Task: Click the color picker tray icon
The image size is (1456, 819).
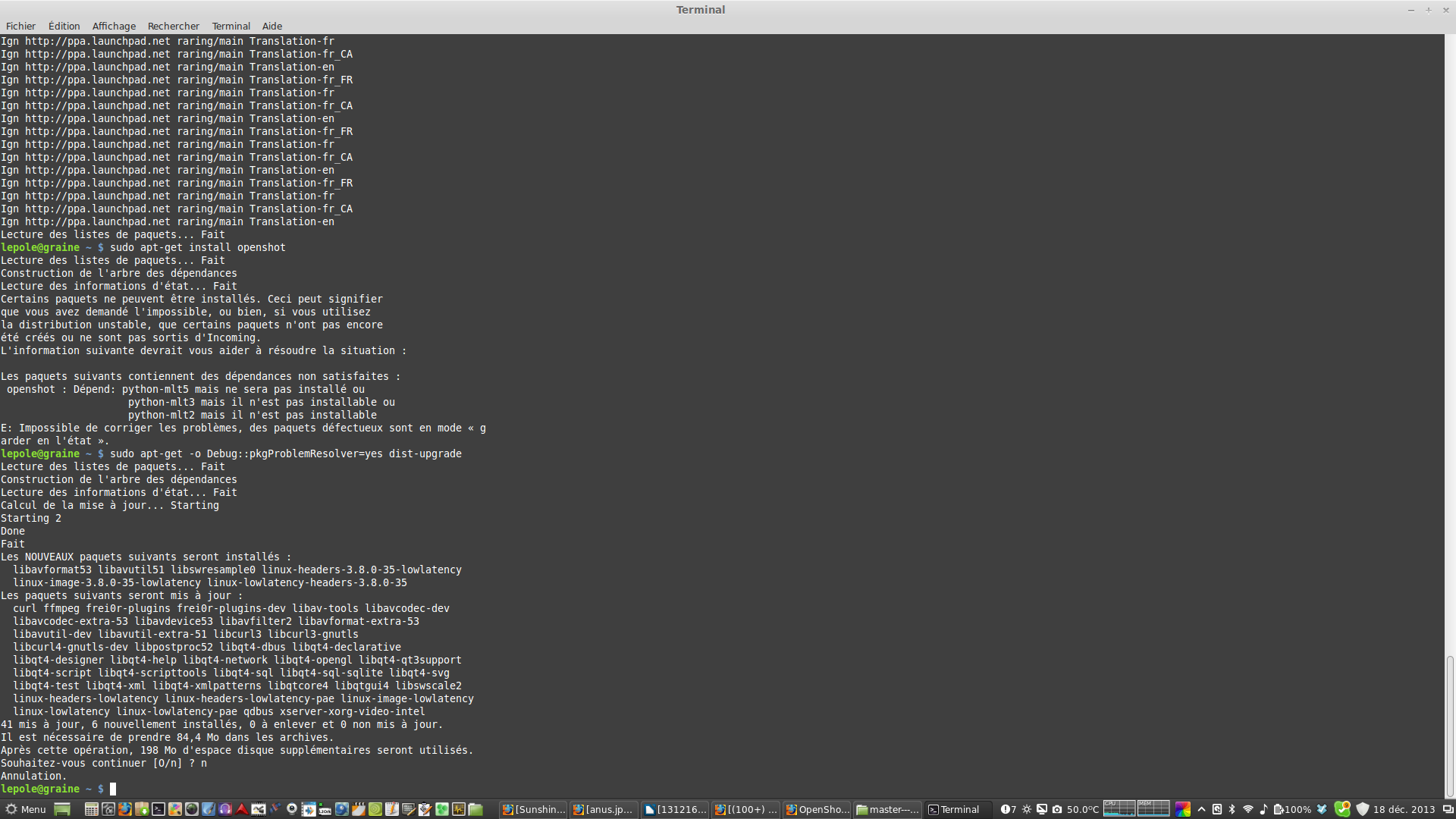Action: pos(1183,809)
